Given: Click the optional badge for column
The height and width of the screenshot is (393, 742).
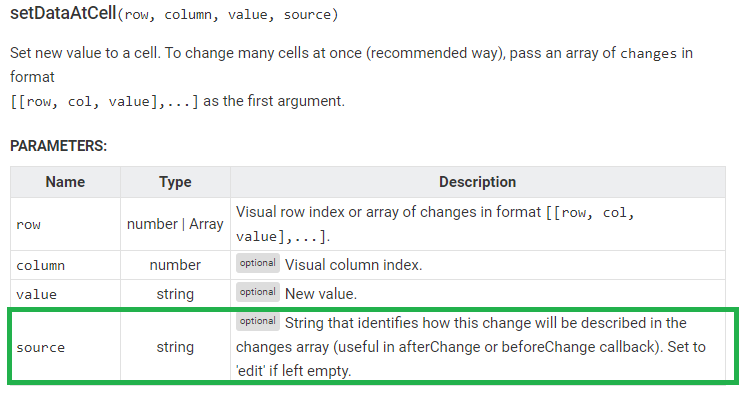Looking at the screenshot, I should point(257,263).
